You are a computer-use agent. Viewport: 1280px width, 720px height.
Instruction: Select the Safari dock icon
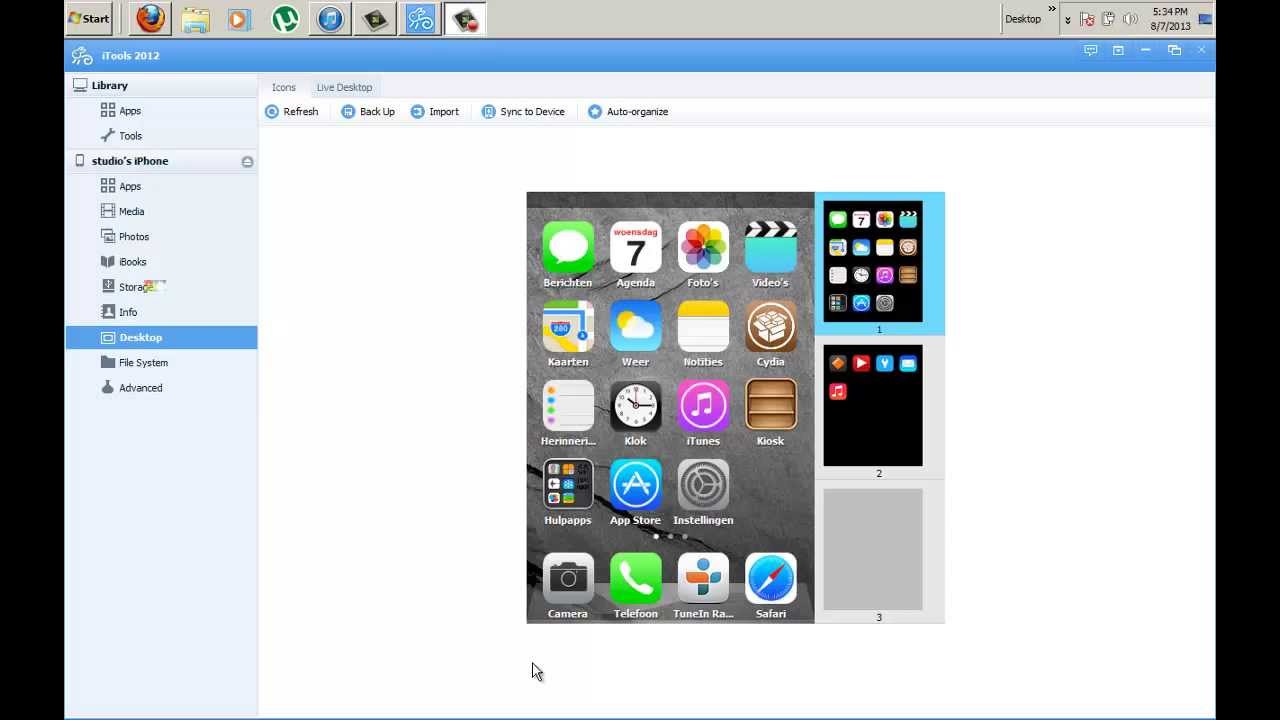coord(770,578)
